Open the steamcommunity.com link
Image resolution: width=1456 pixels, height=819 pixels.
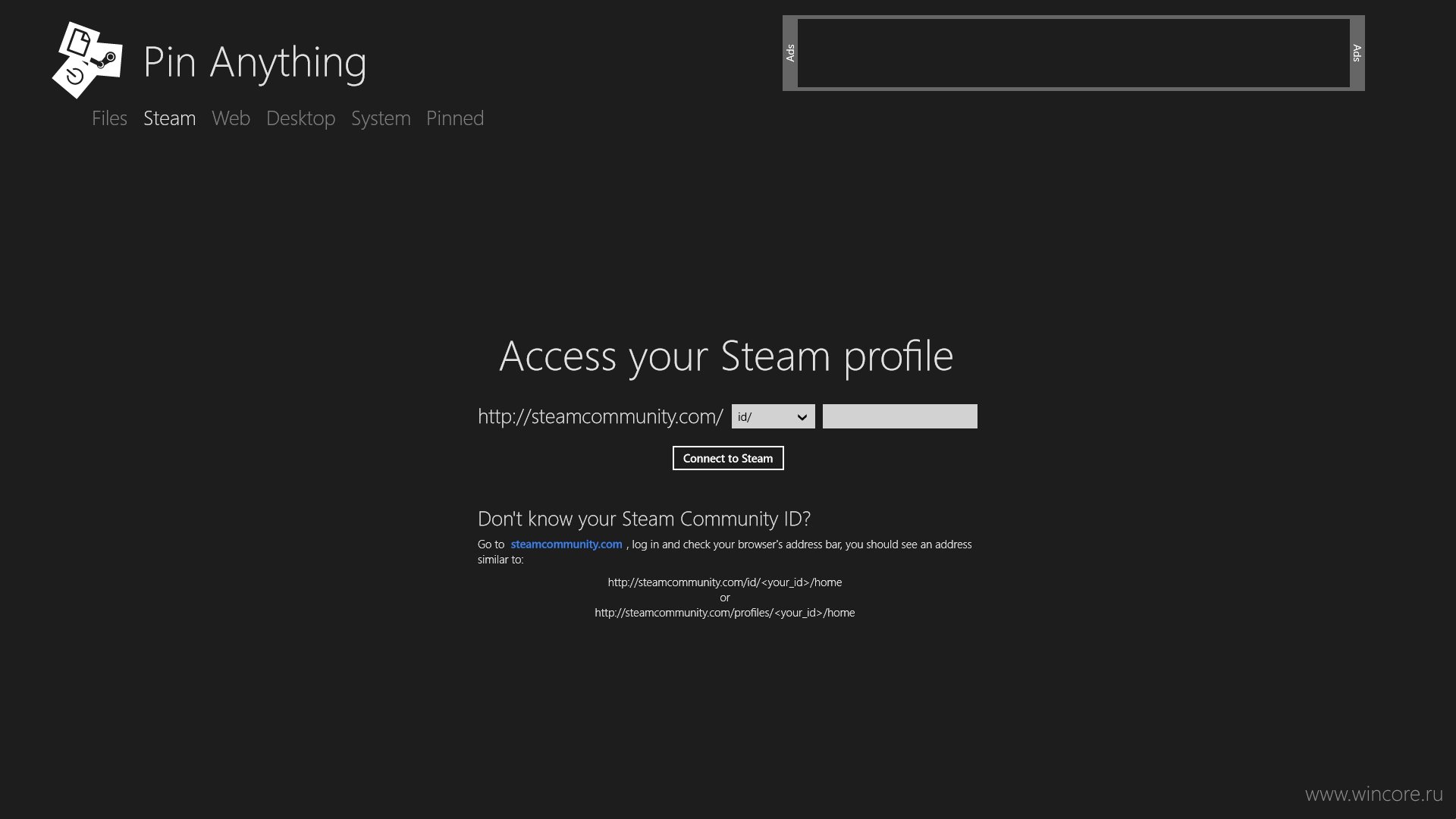click(x=566, y=544)
